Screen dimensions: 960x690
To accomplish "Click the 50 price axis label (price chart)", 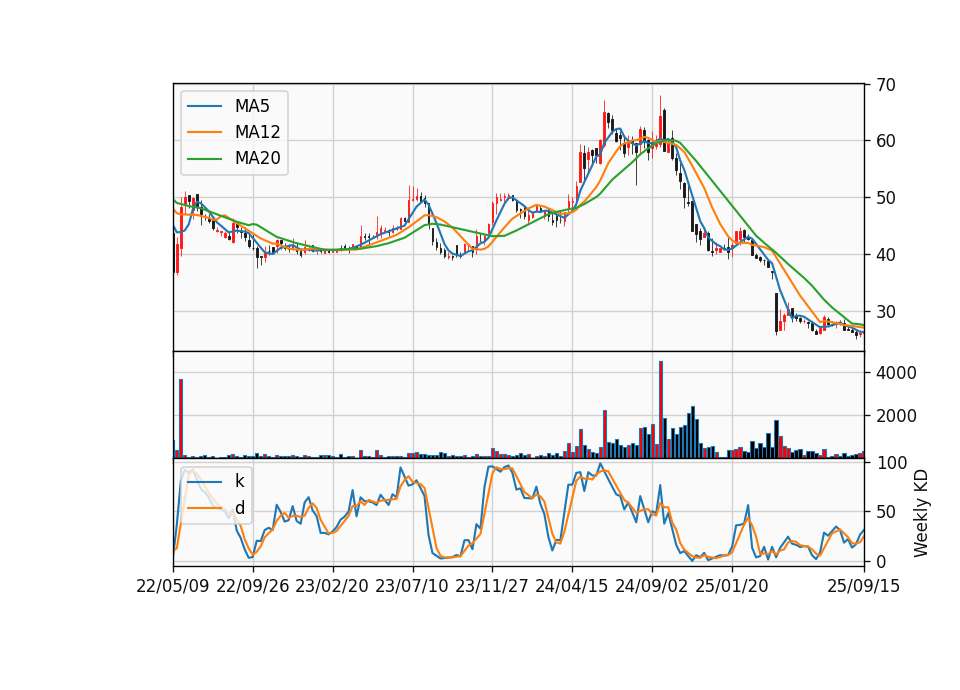I will [885, 198].
